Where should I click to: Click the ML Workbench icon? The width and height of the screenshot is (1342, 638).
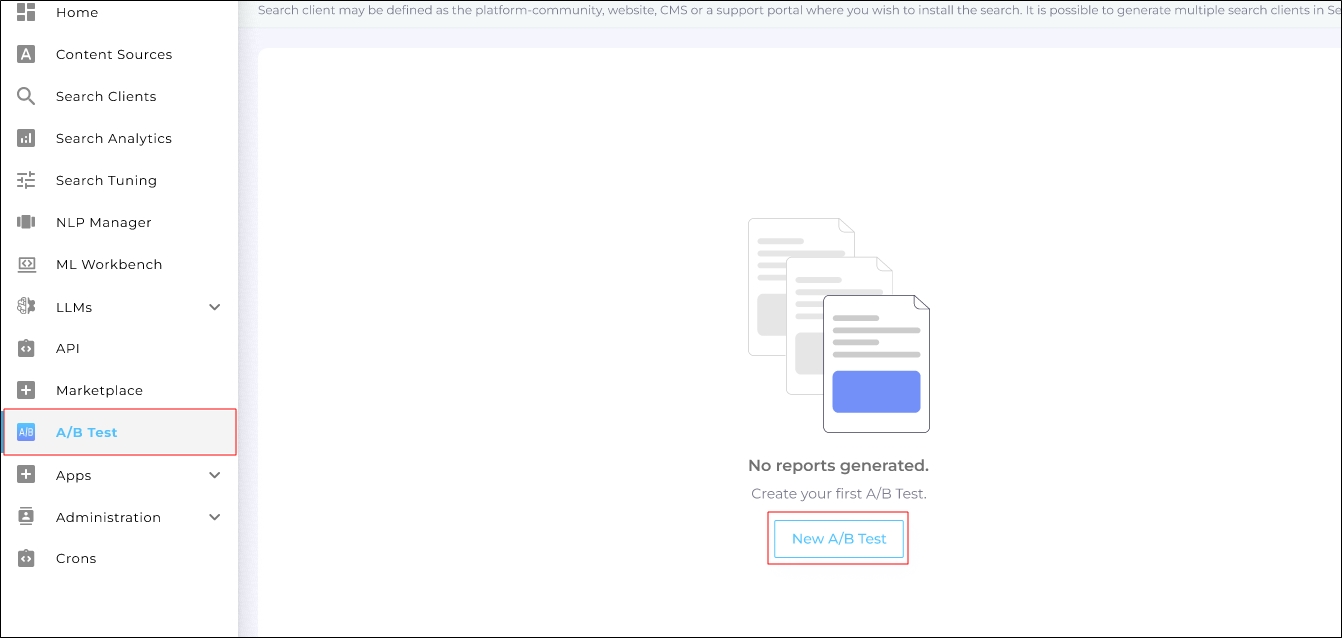pos(26,264)
